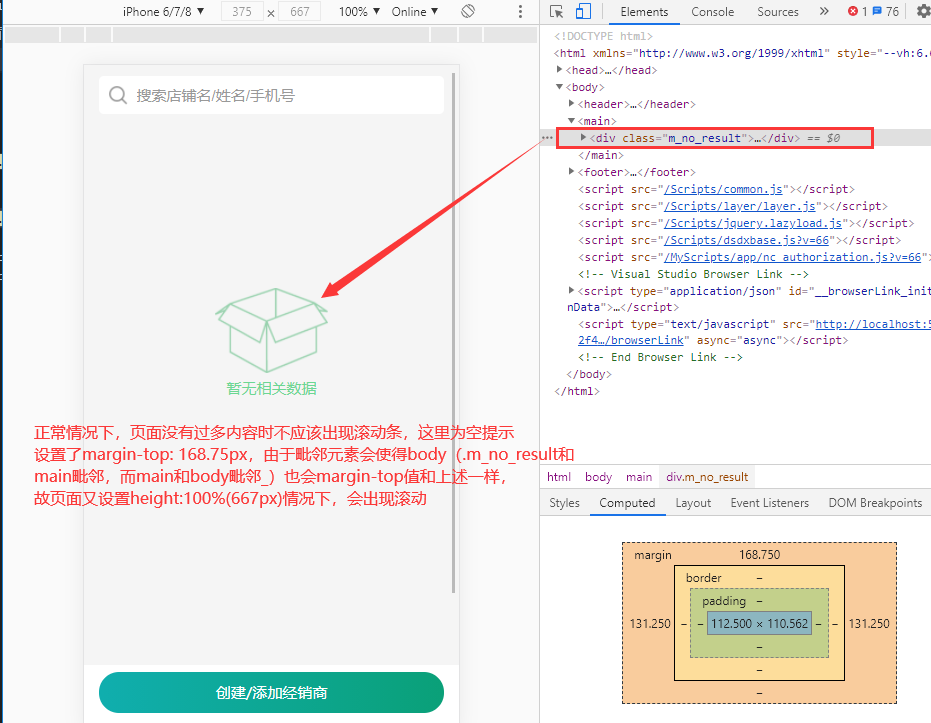This screenshot has height=723, width=931.
Task: Click the viewport width field 375
Action: coord(242,11)
